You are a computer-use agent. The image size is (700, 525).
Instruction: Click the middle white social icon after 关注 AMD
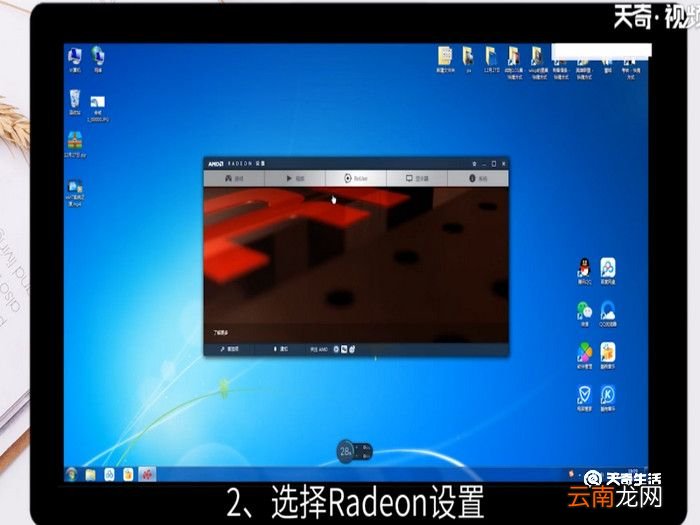tap(344, 349)
